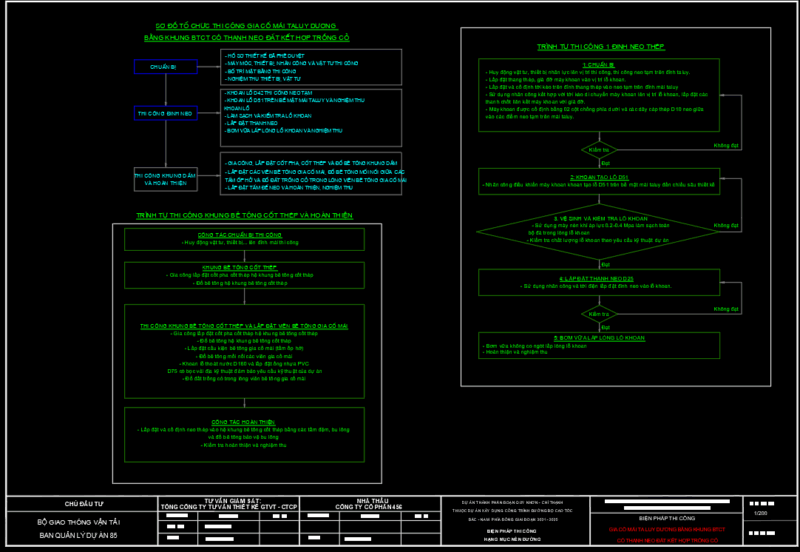Viewport: 800px width, 552px height.
Task: Click the blue CHUẨN BỊ flowchart box
Action: [x=164, y=67]
